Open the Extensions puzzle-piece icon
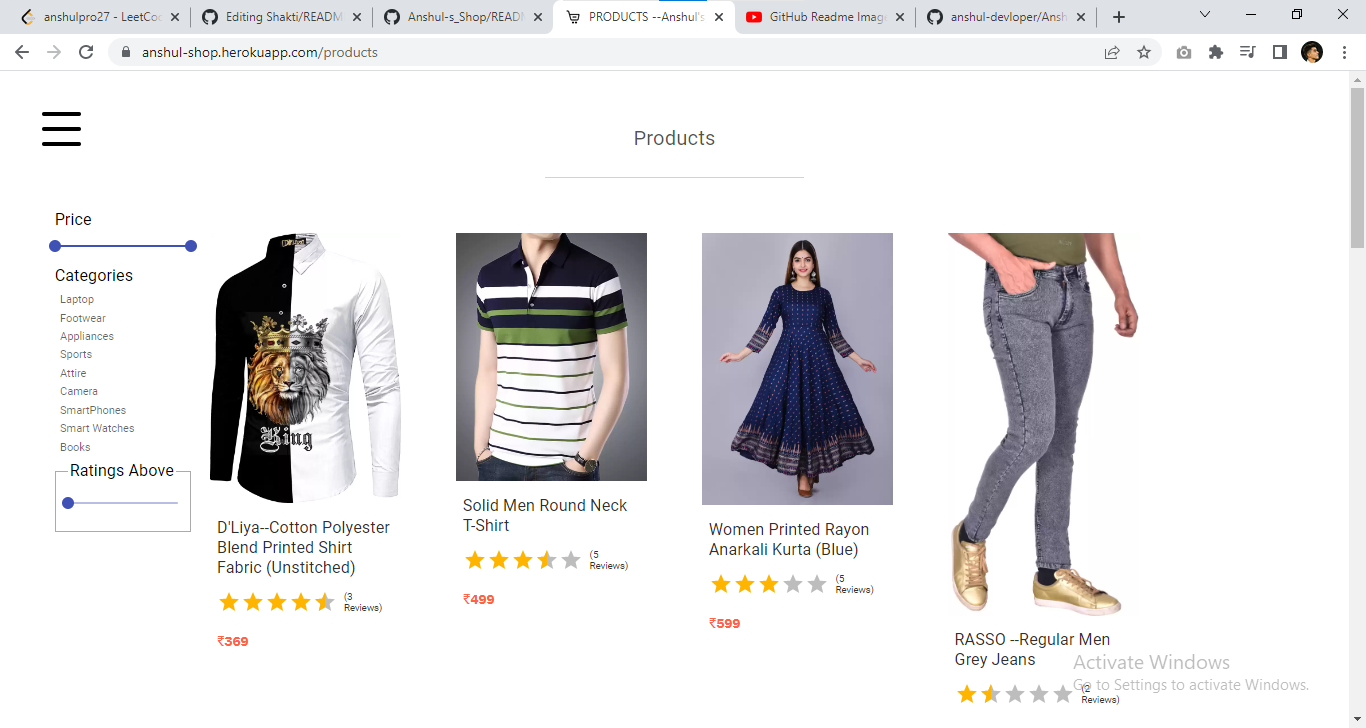Image resolution: width=1366 pixels, height=728 pixels. tap(1215, 52)
